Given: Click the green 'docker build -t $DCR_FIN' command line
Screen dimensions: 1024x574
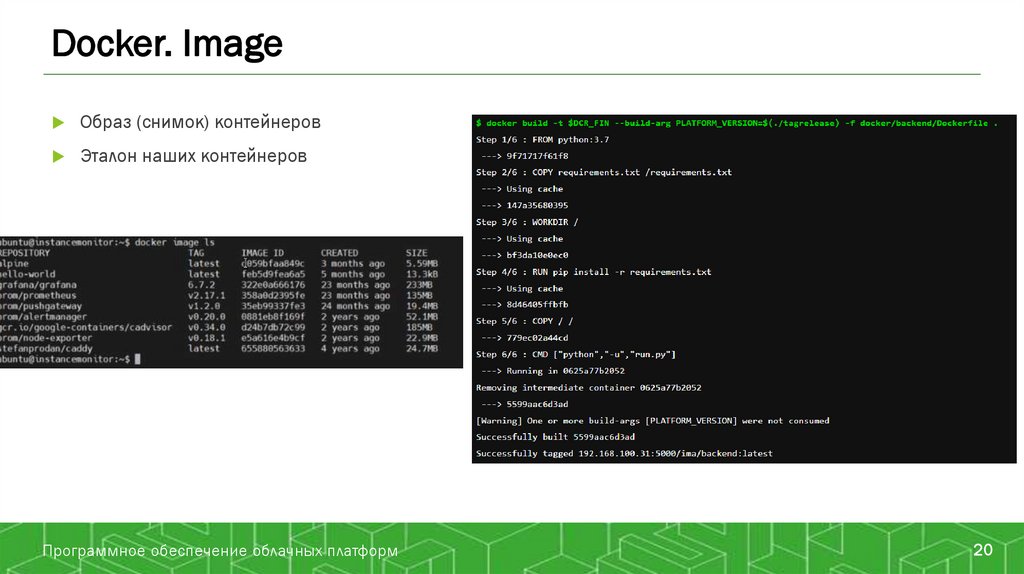Looking at the screenshot, I should click(x=737, y=123).
